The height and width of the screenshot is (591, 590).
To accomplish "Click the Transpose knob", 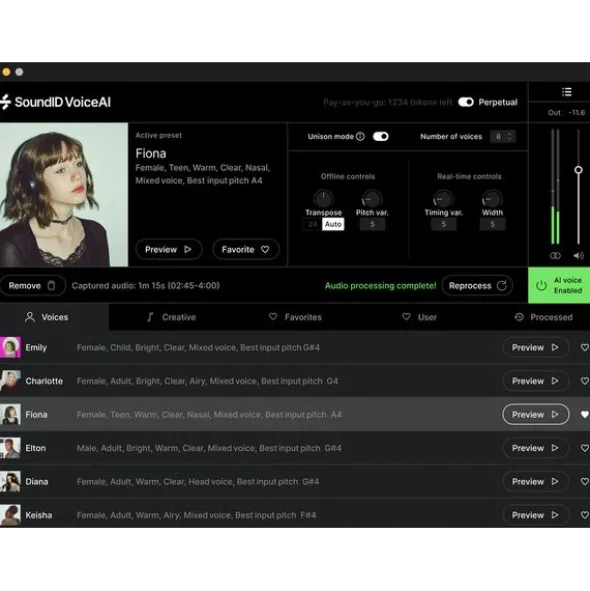I will 323,199.
